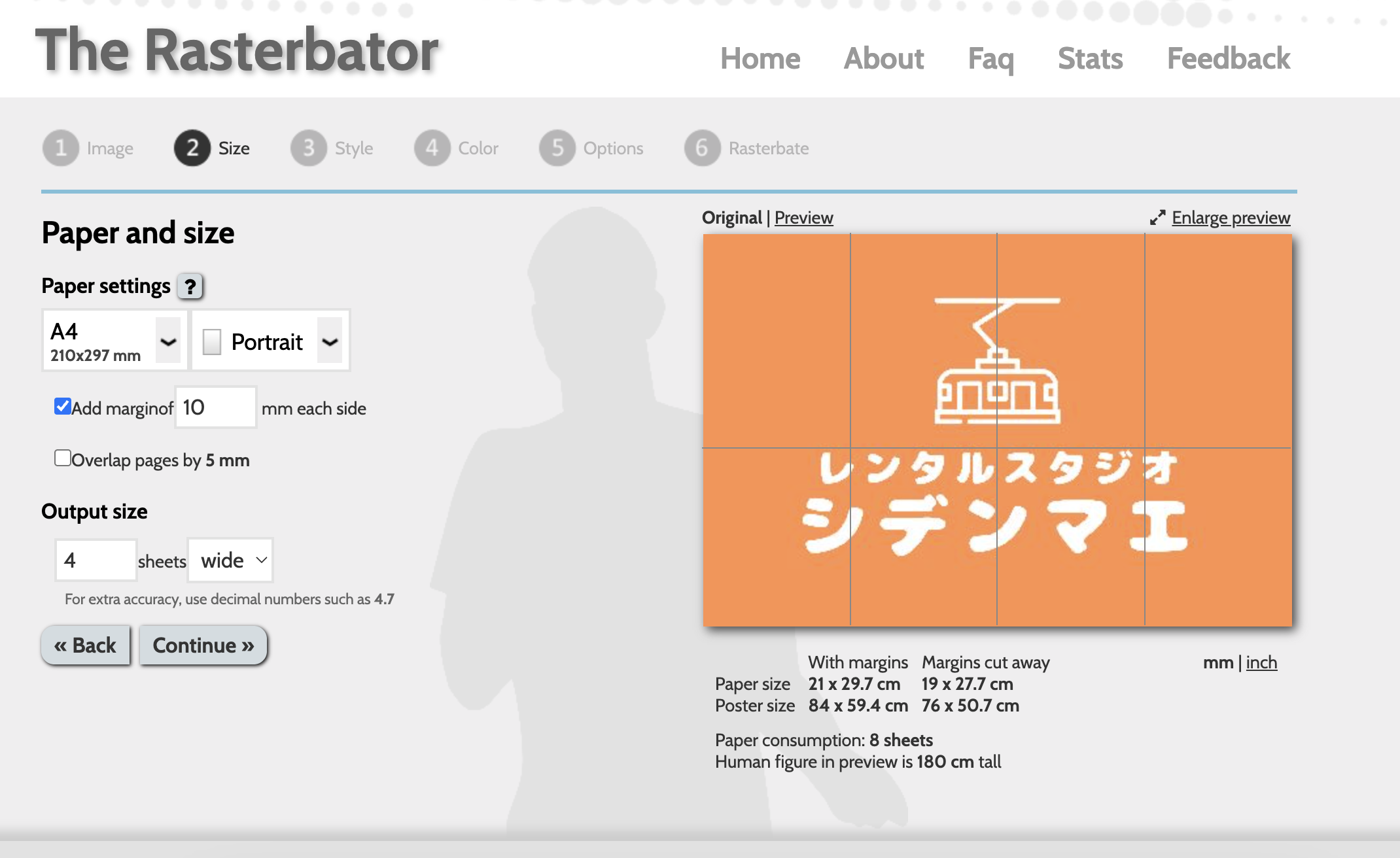The height and width of the screenshot is (858, 1400).
Task: Click the step 3 Style circle icon
Action: (x=309, y=148)
